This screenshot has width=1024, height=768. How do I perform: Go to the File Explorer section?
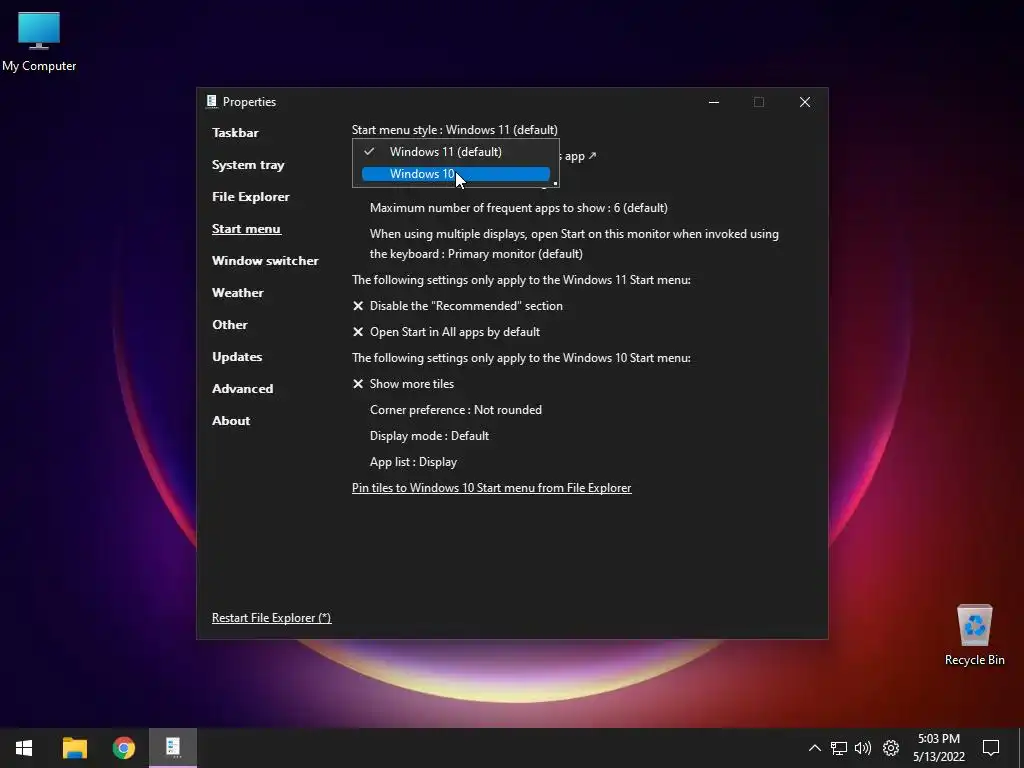point(251,197)
